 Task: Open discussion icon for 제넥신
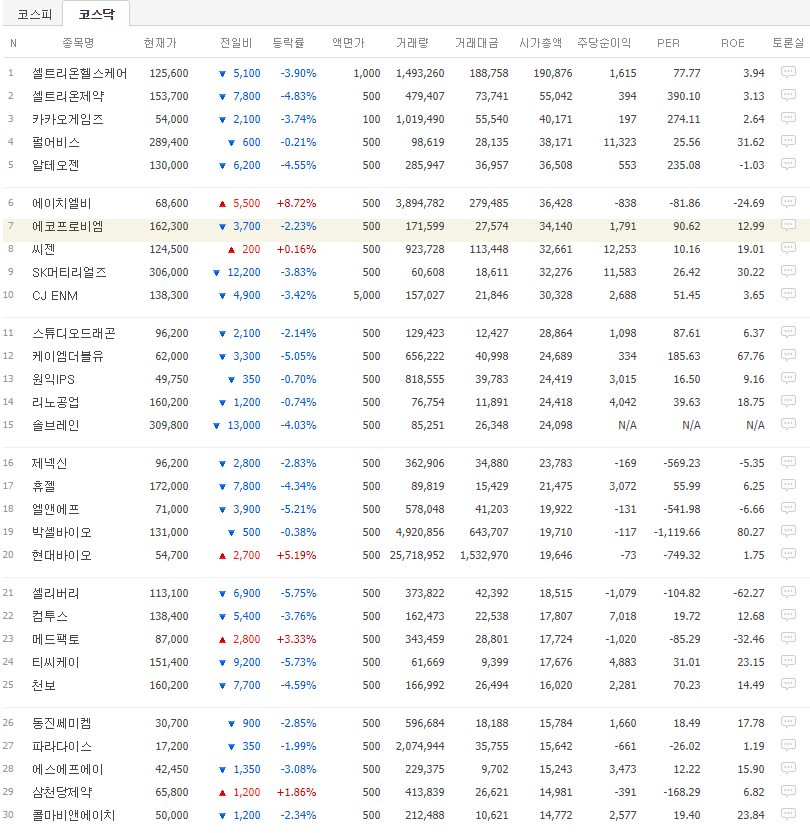tap(788, 462)
